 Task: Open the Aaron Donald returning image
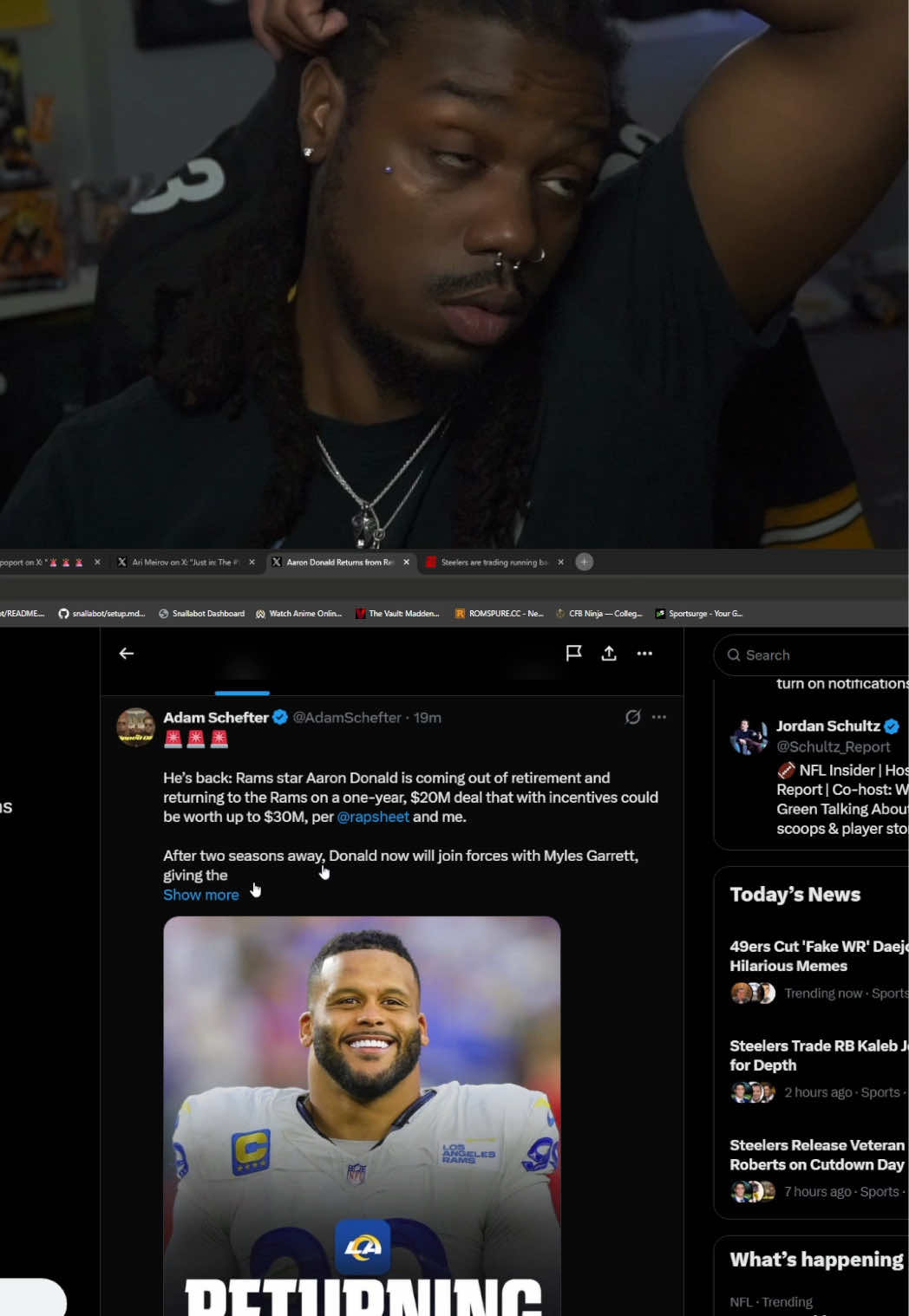point(362,1116)
